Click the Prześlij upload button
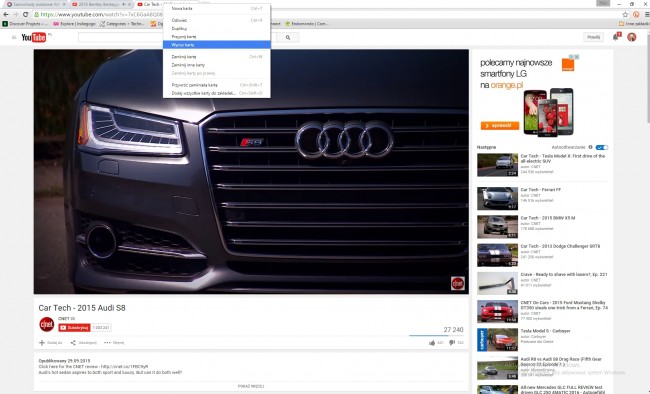Screen dimensions: 650x394 tap(594, 37)
